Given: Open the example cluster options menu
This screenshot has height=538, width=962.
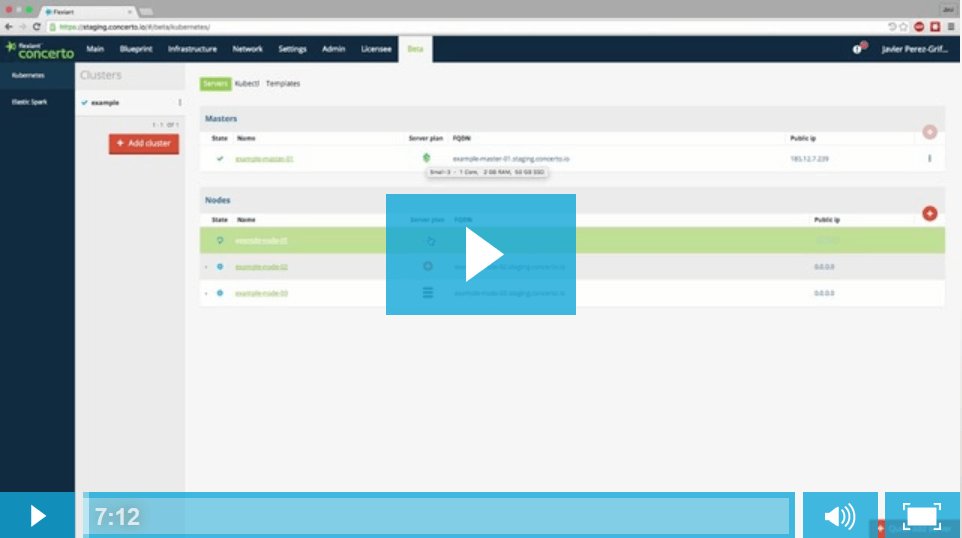Looking at the screenshot, I should click(x=180, y=102).
